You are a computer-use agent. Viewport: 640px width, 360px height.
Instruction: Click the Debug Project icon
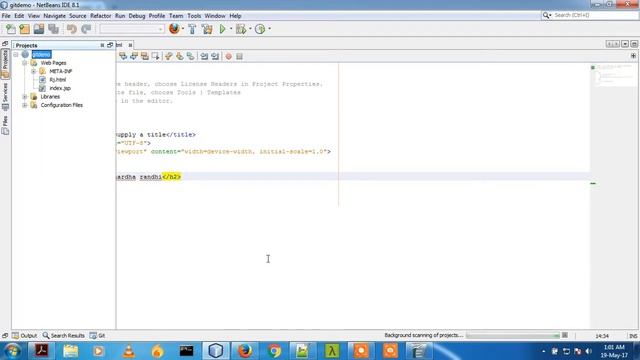click(241, 29)
